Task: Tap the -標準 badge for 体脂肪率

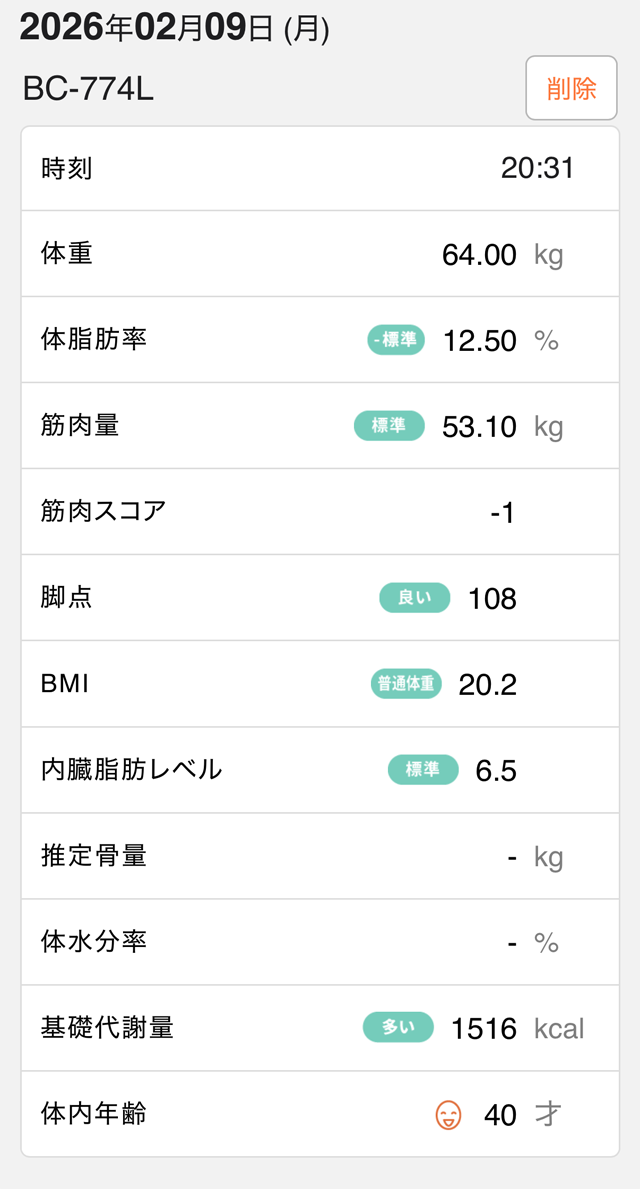Action: click(x=396, y=340)
